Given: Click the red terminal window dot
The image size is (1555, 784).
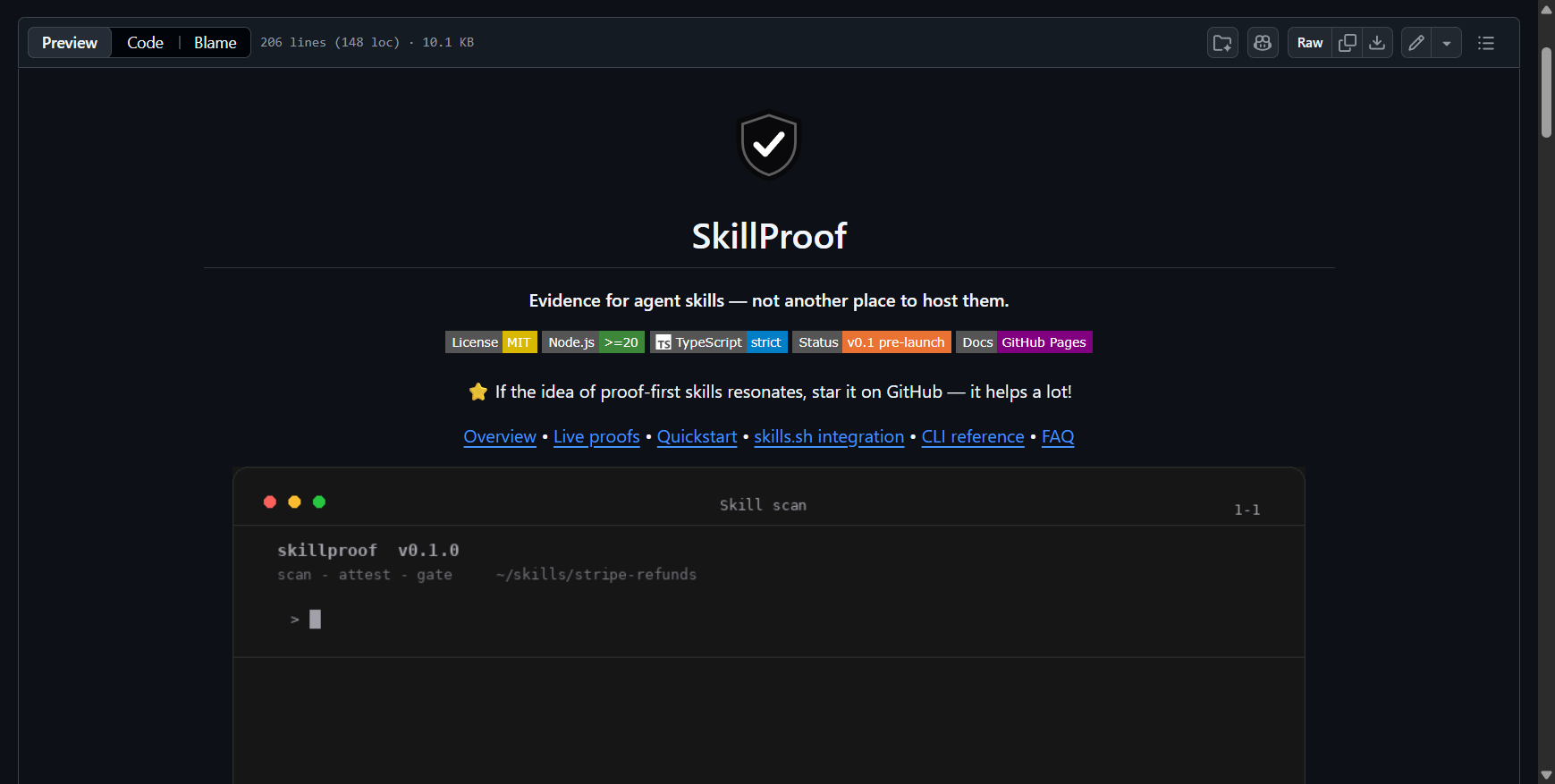Looking at the screenshot, I should click(x=270, y=502).
